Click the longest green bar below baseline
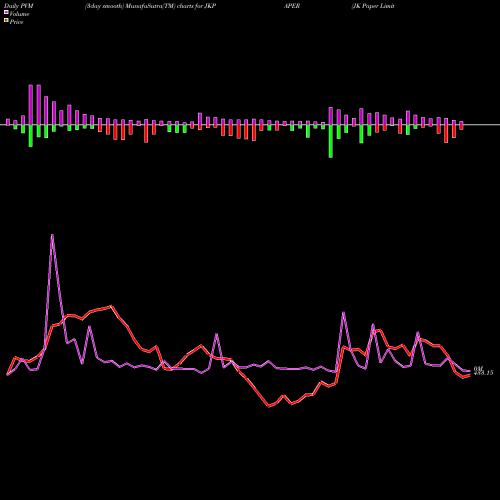 point(331,141)
